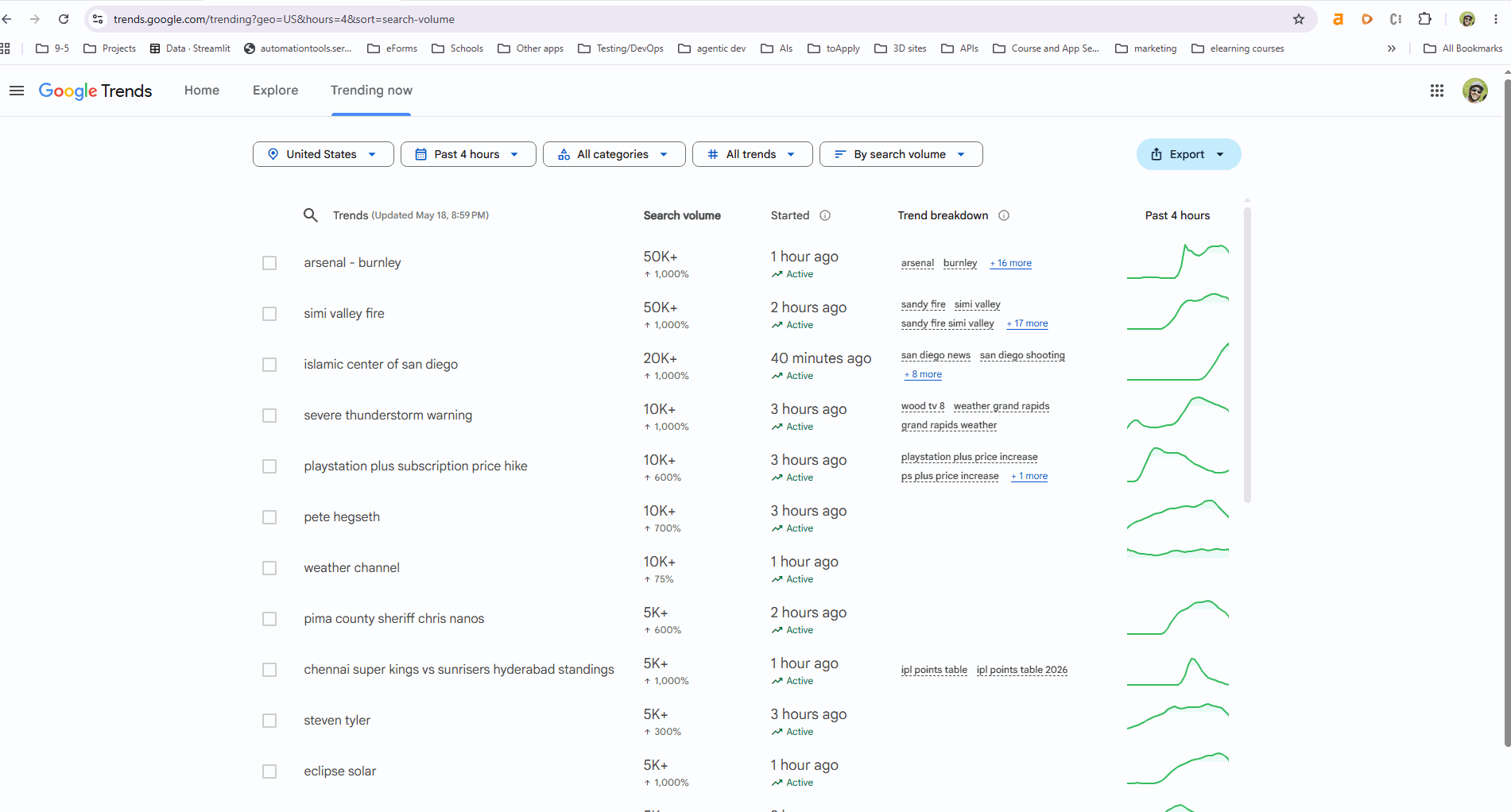The width and height of the screenshot is (1511, 812).
Task: Open the chennai super kings vs sunrisers trend
Action: point(459,670)
